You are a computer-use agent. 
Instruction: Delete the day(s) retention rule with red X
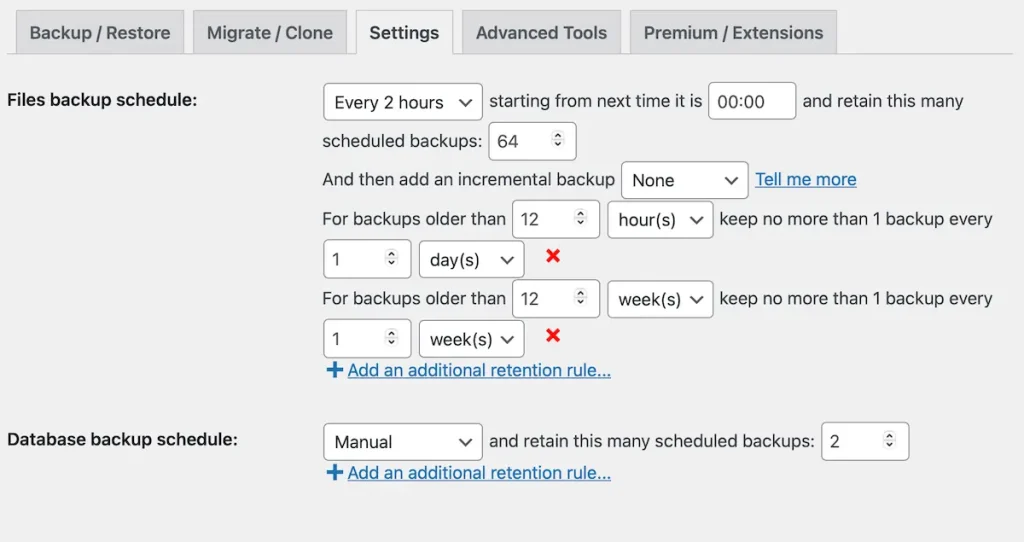(553, 257)
